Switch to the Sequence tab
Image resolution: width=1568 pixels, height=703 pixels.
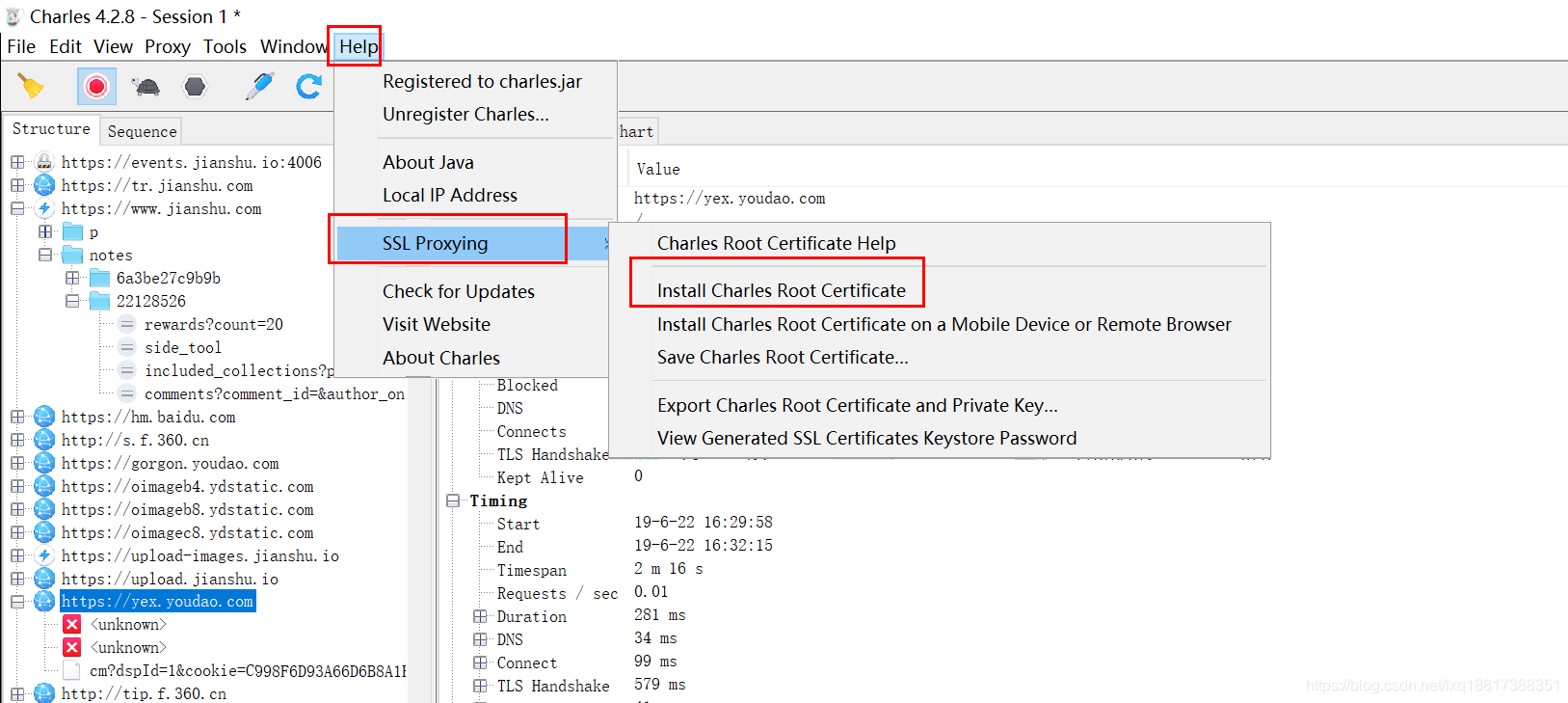click(142, 131)
